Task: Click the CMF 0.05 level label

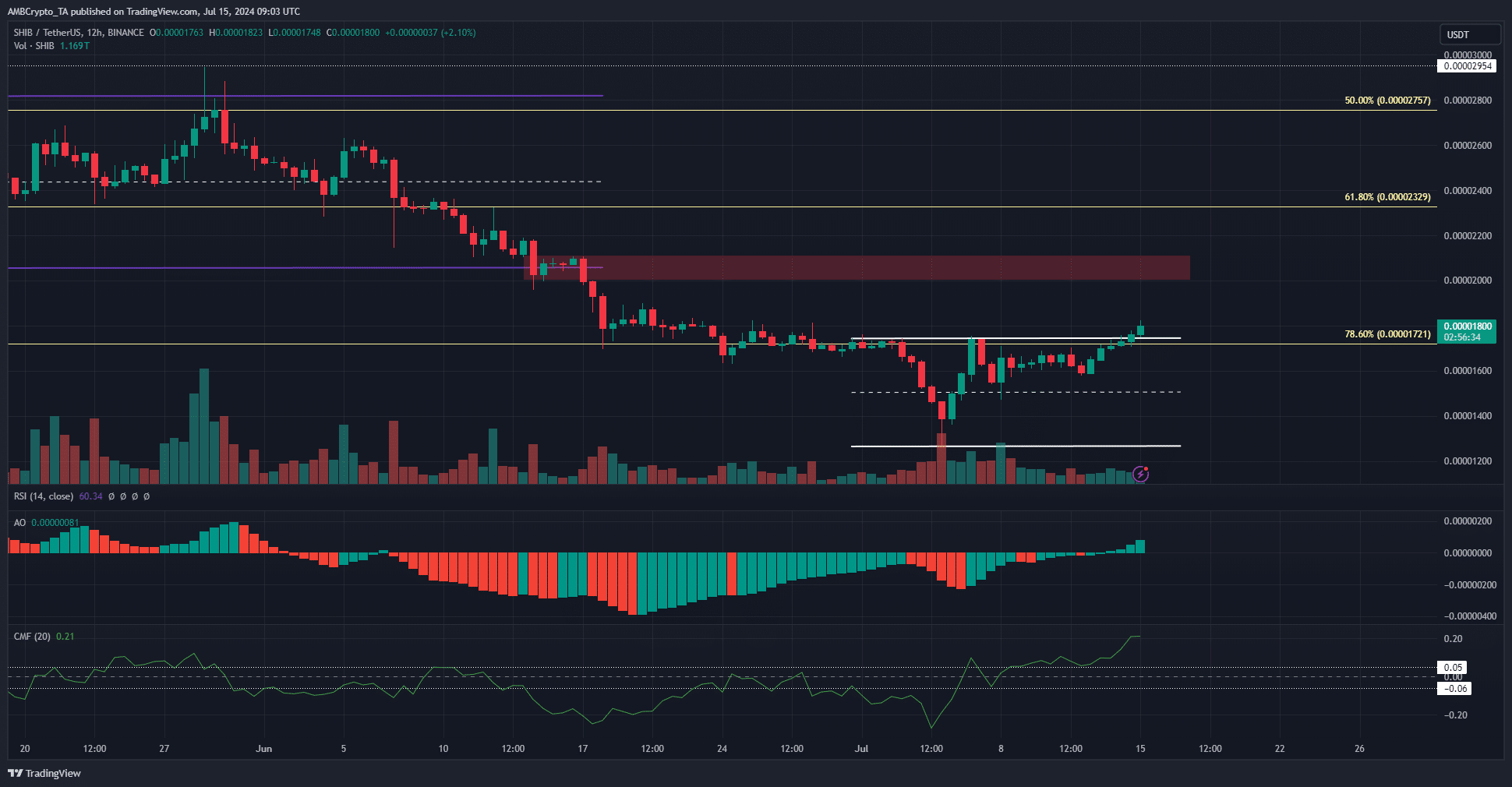Action: point(1453,668)
